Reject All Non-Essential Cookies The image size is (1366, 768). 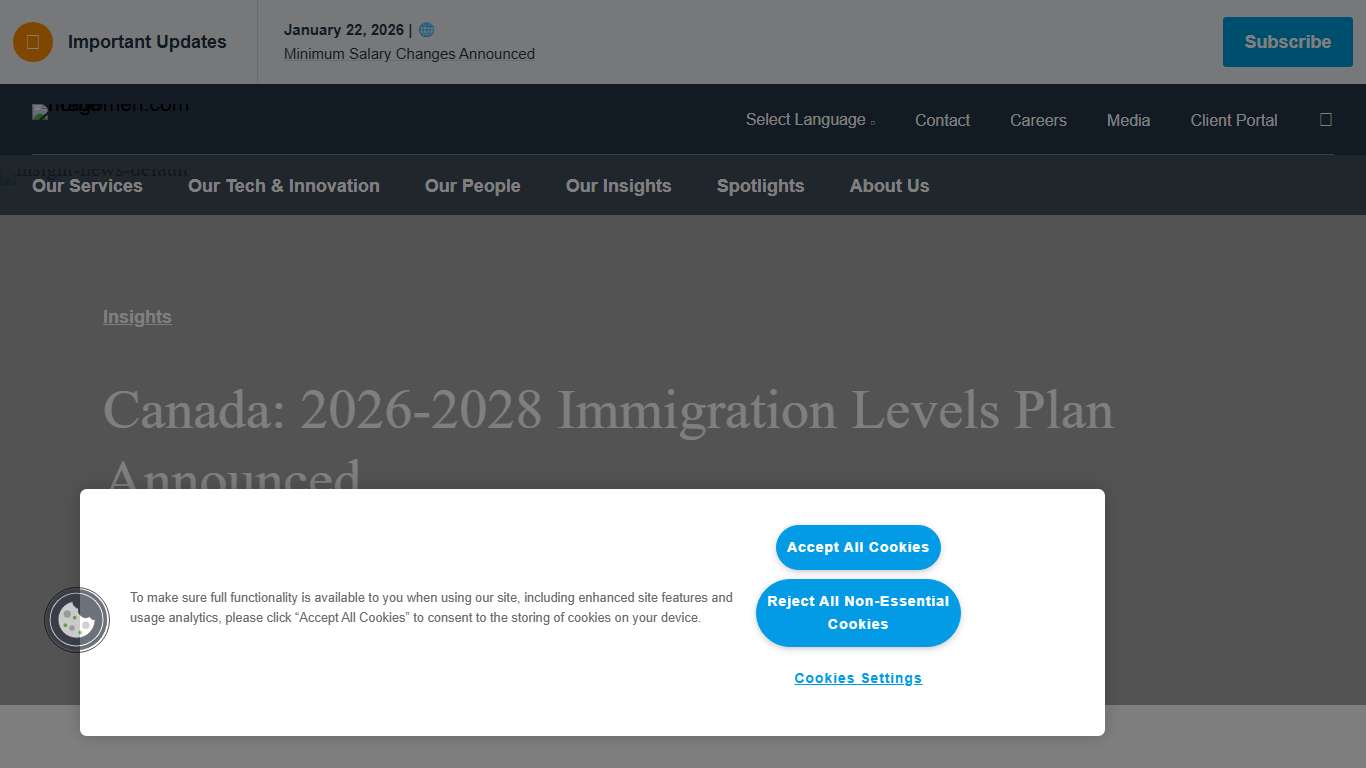point(858,613)
